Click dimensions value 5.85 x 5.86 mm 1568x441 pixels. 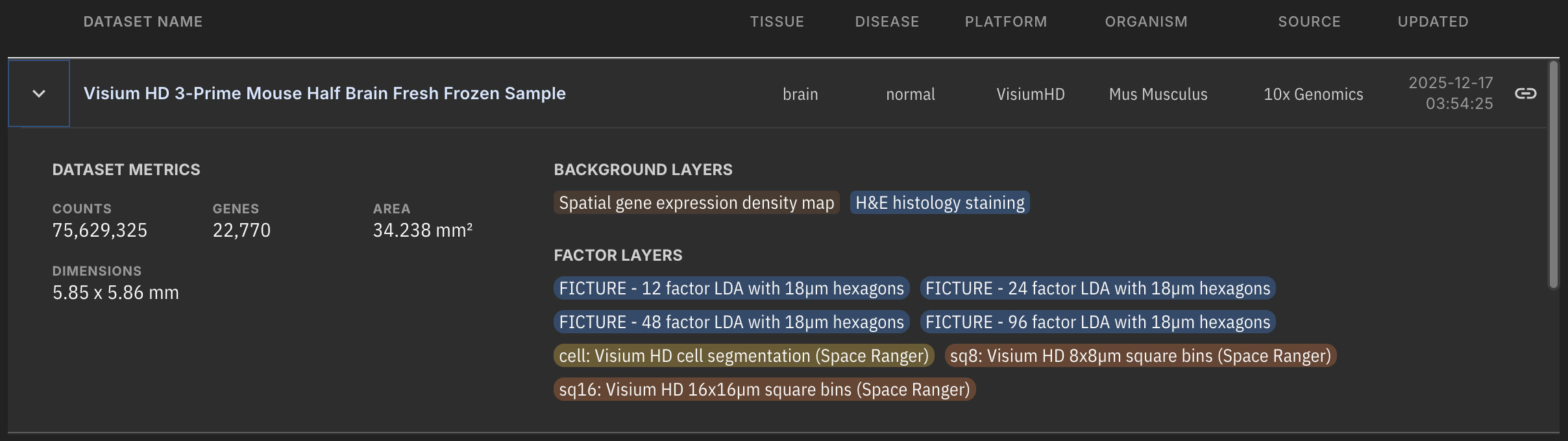pos(116,292)
